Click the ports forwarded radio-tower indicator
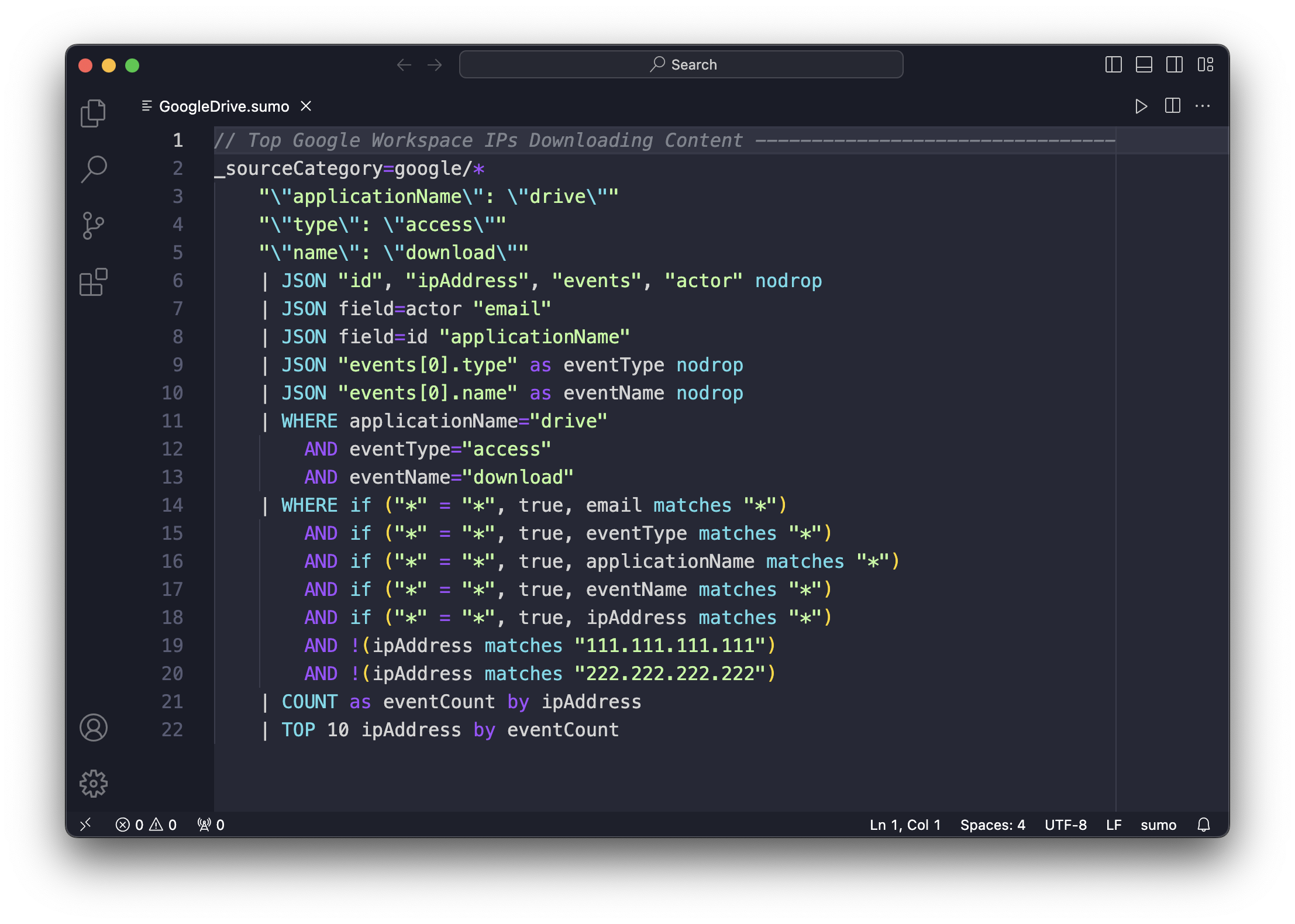 [x=211, y=825]
